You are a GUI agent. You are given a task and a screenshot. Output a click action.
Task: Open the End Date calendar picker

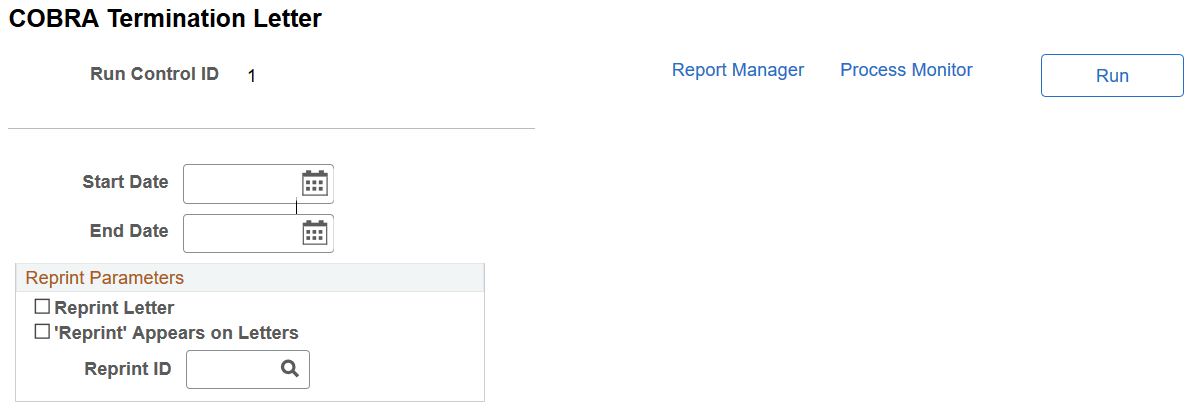[315, 232]
